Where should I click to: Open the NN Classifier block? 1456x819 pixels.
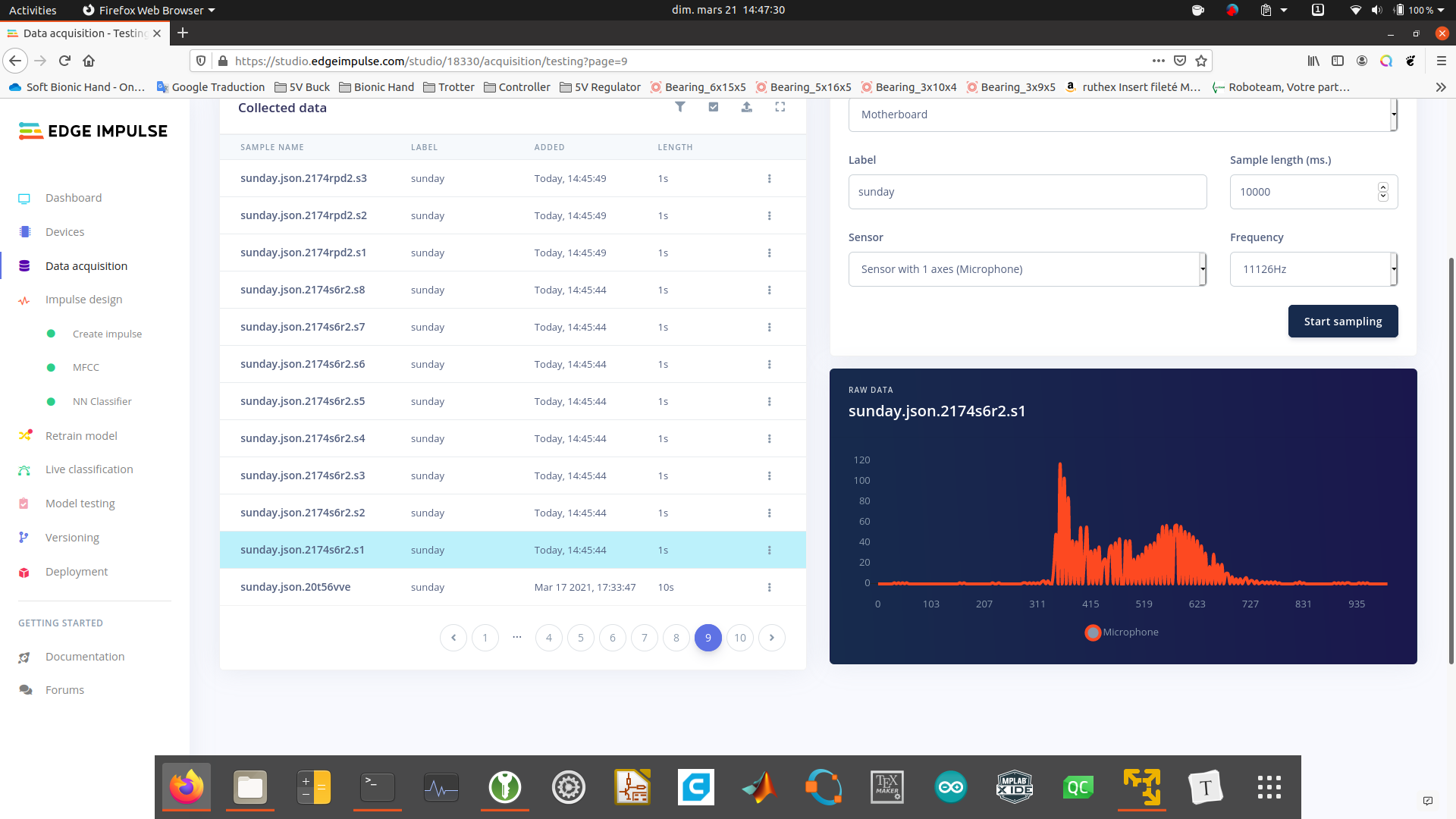click(102, 401)
